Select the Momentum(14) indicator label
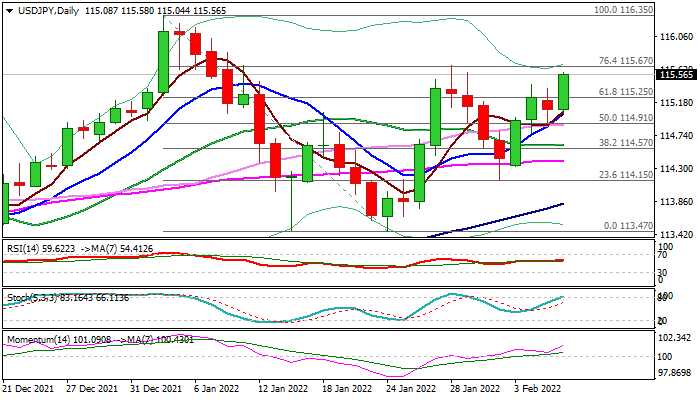Screen dimensions: 700x400 tap(40, 340)
